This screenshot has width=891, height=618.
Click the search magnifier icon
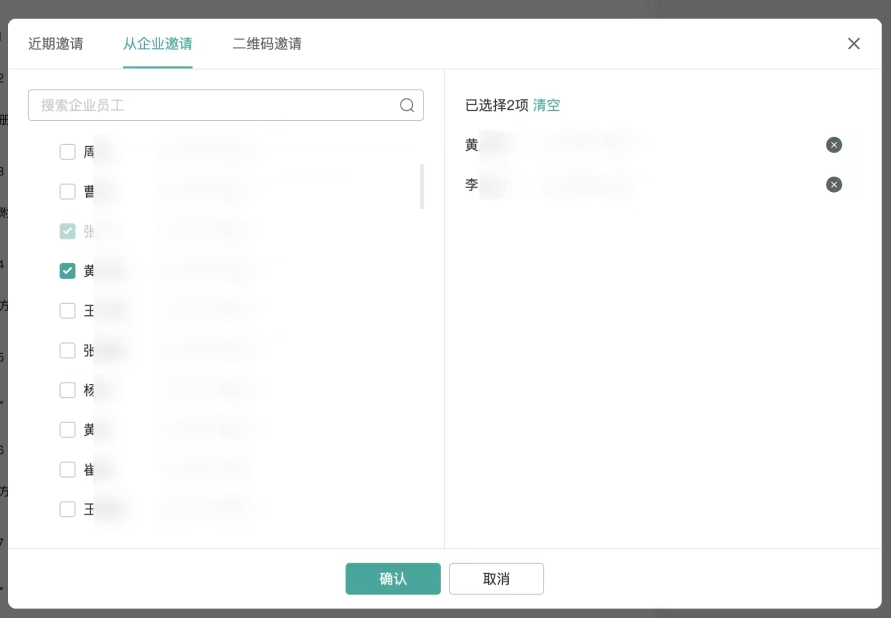click(407, 105)
